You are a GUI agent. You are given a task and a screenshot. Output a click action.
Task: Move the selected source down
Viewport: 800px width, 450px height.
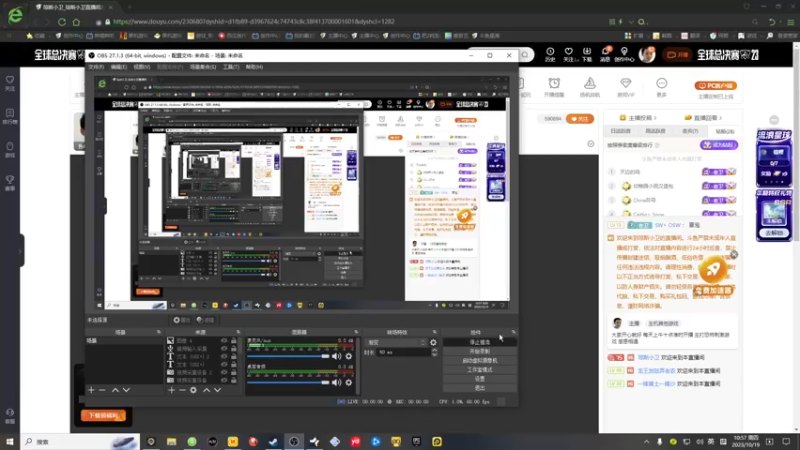(x=217, y=390)
